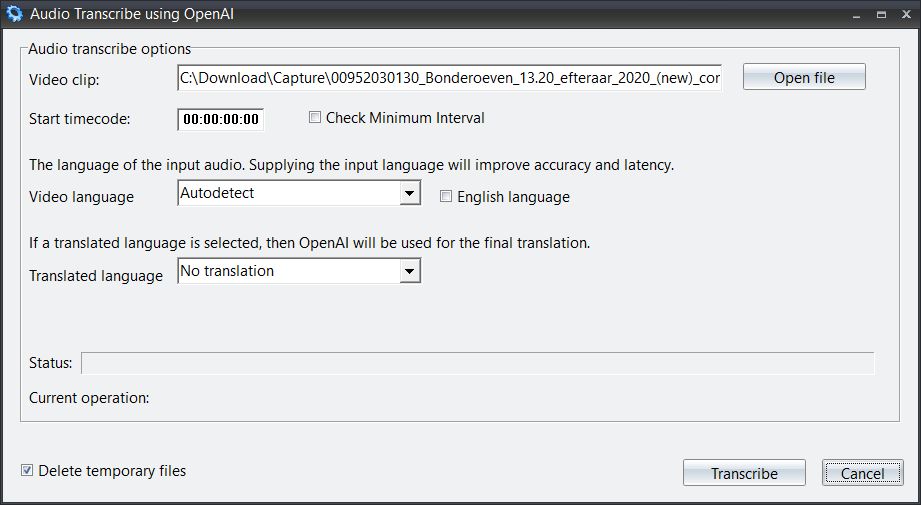Tick the English language checkbox
The image size is (921, 505).
coord(446,196)
